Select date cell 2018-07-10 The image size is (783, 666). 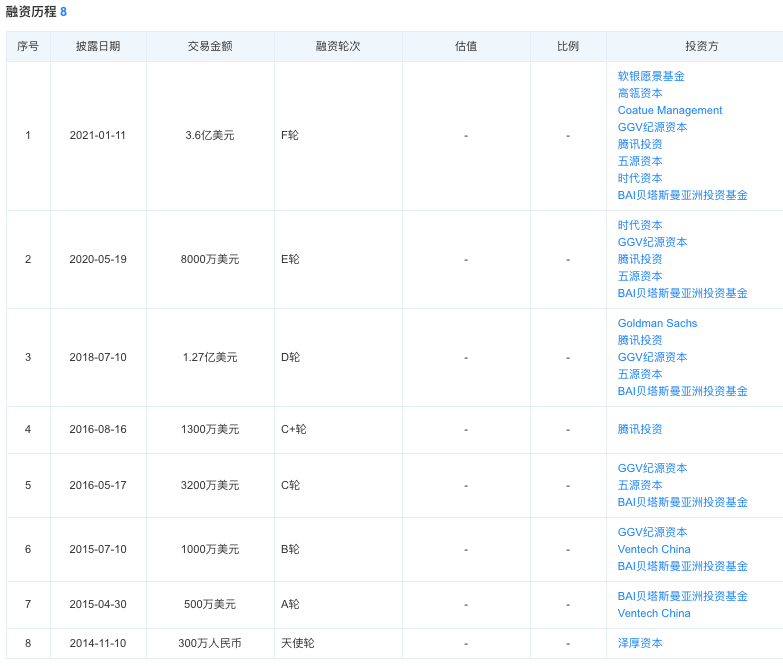(98, 357)
